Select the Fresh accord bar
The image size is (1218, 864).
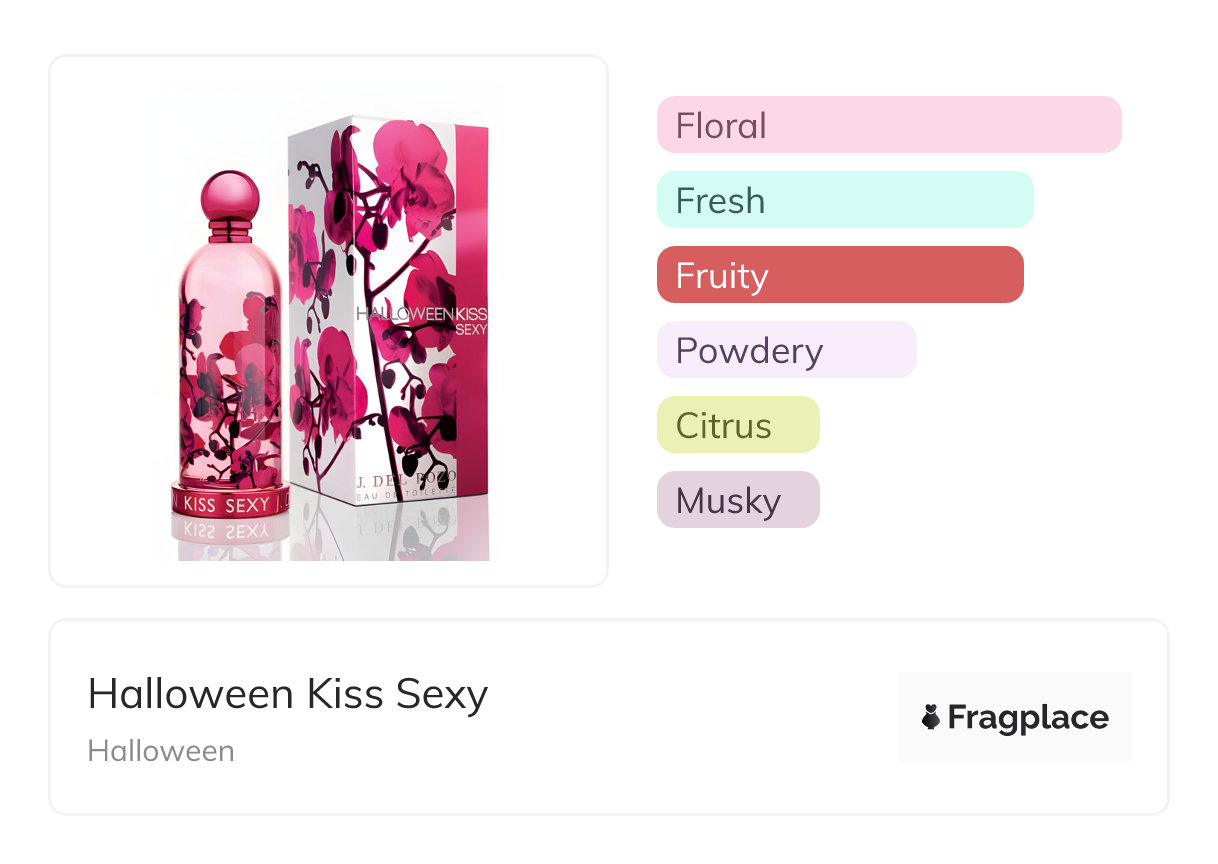(845, 200)
